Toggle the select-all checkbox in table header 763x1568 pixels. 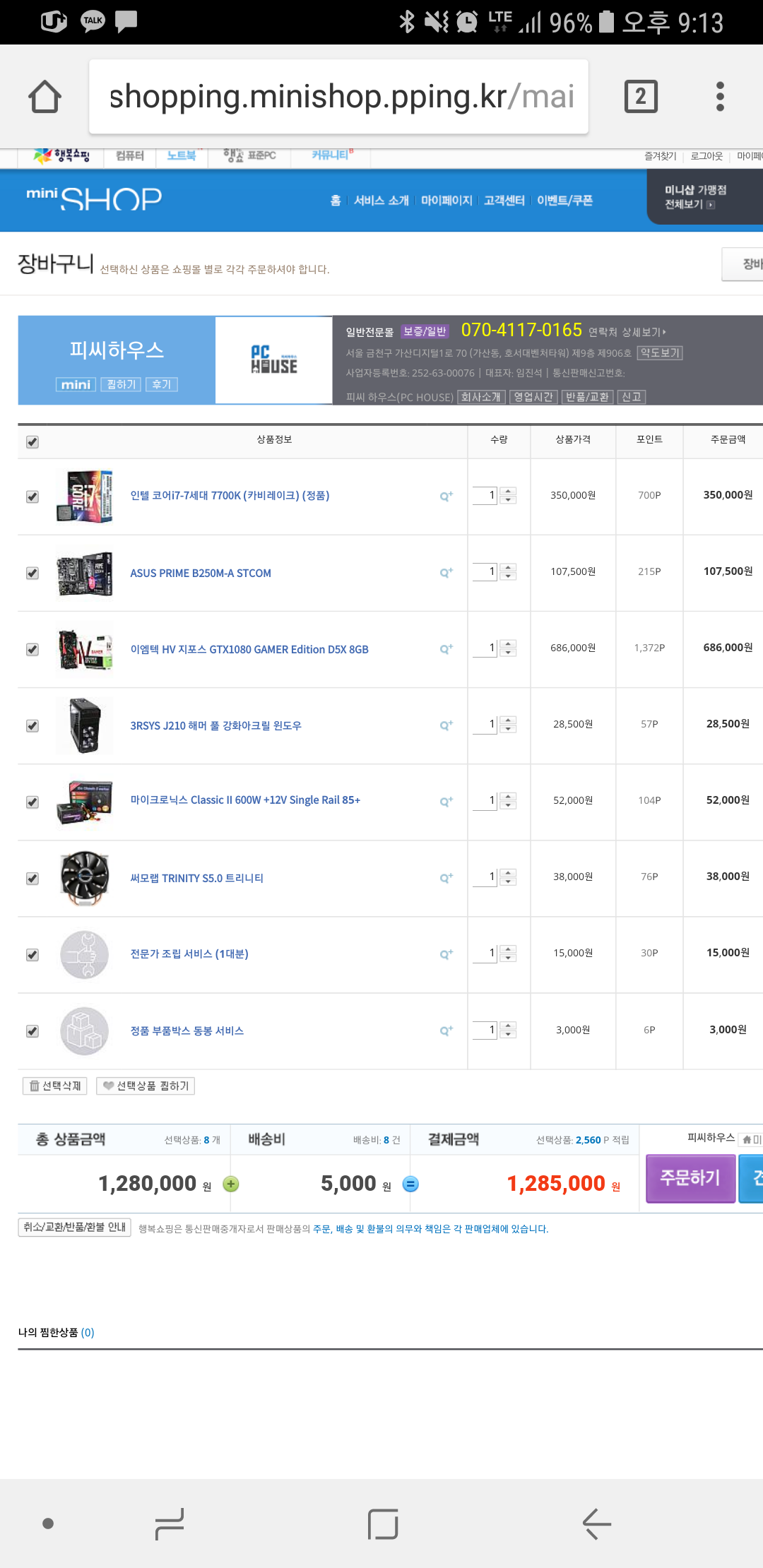point(32,442)
